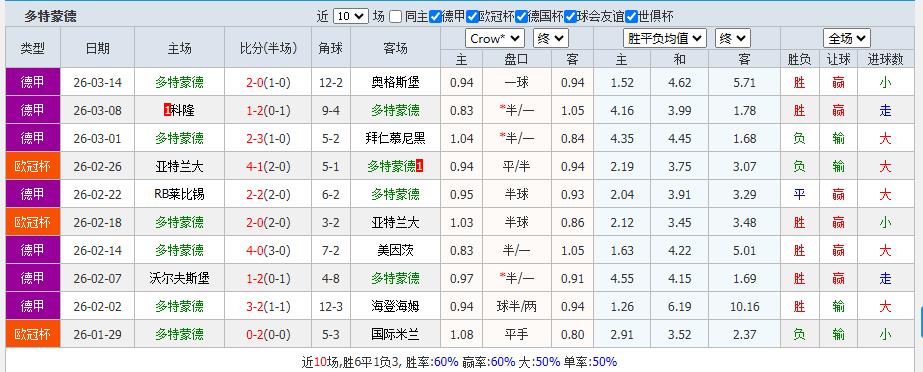Open 国际米兰 team link
This screenshot has height=372, width=923.
pos(396,334)
